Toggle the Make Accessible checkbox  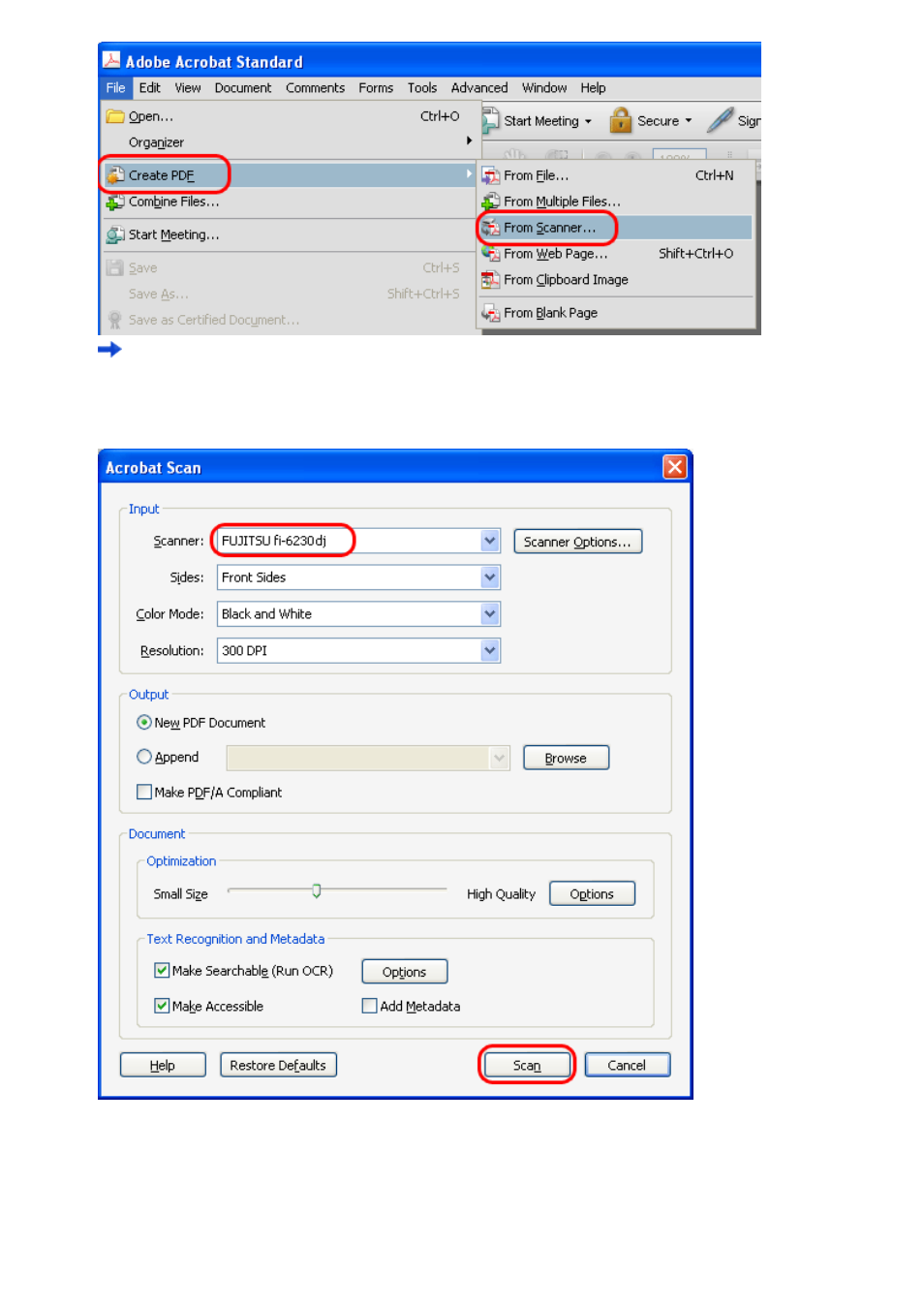point(162,1006)
